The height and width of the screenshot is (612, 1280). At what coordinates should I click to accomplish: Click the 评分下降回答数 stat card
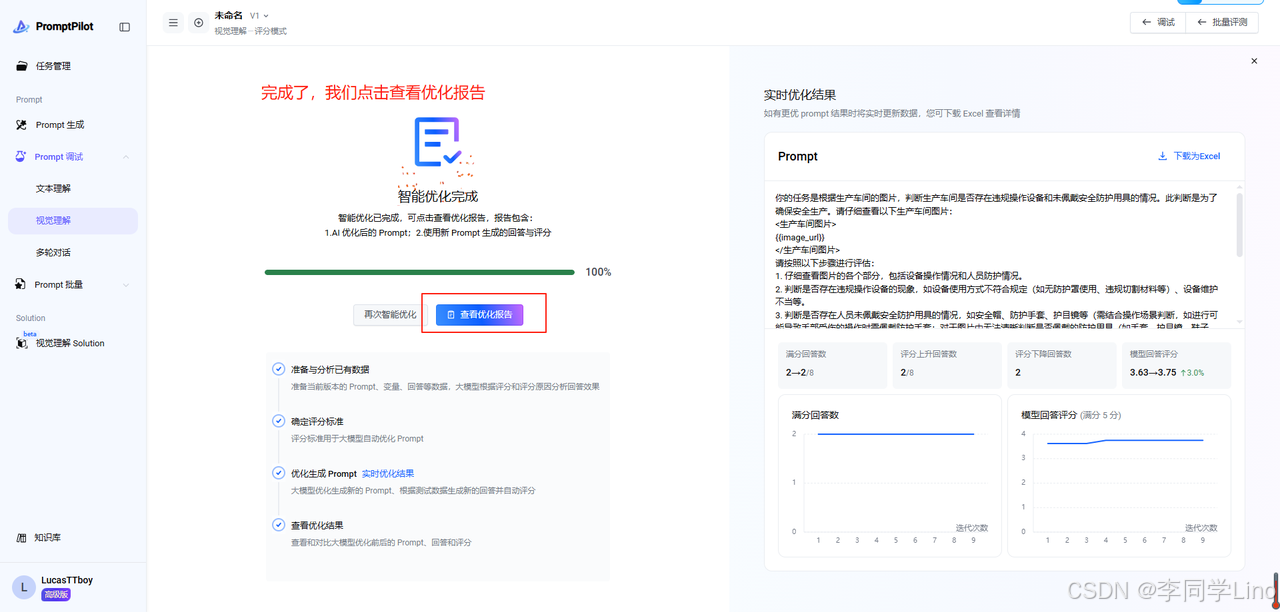point(1061,365)
